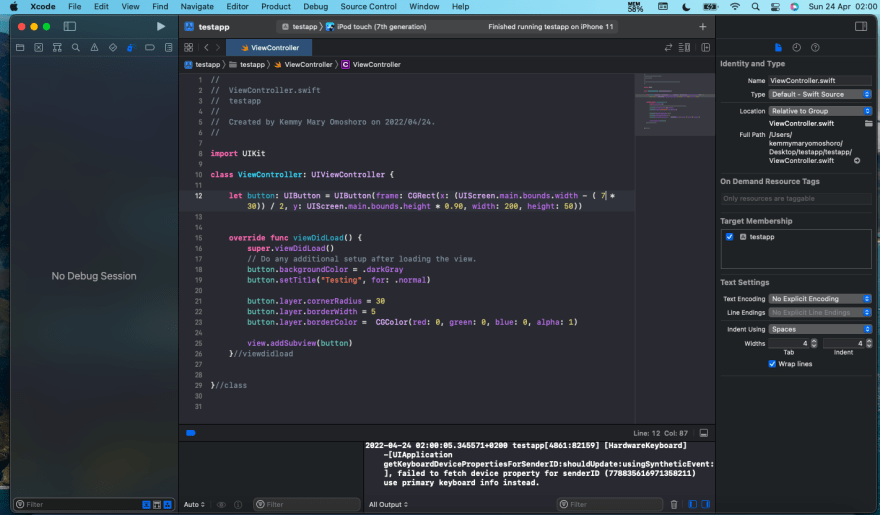Open the Indent Using Spaces dropdown
The image size is (880, 515).
pyautogui.click(x=820, y=329)
